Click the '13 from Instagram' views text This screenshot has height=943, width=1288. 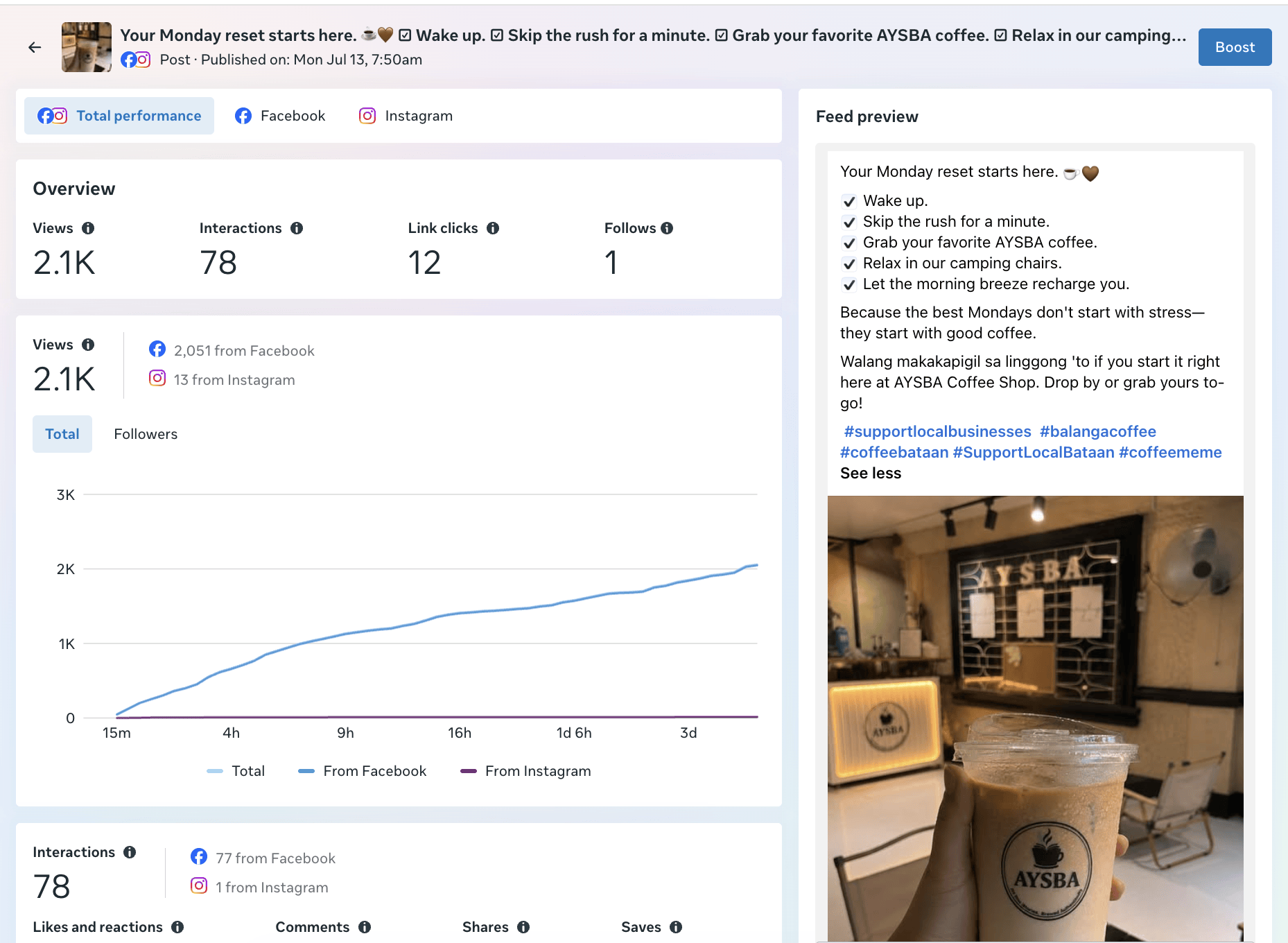(x=234, y=380)
